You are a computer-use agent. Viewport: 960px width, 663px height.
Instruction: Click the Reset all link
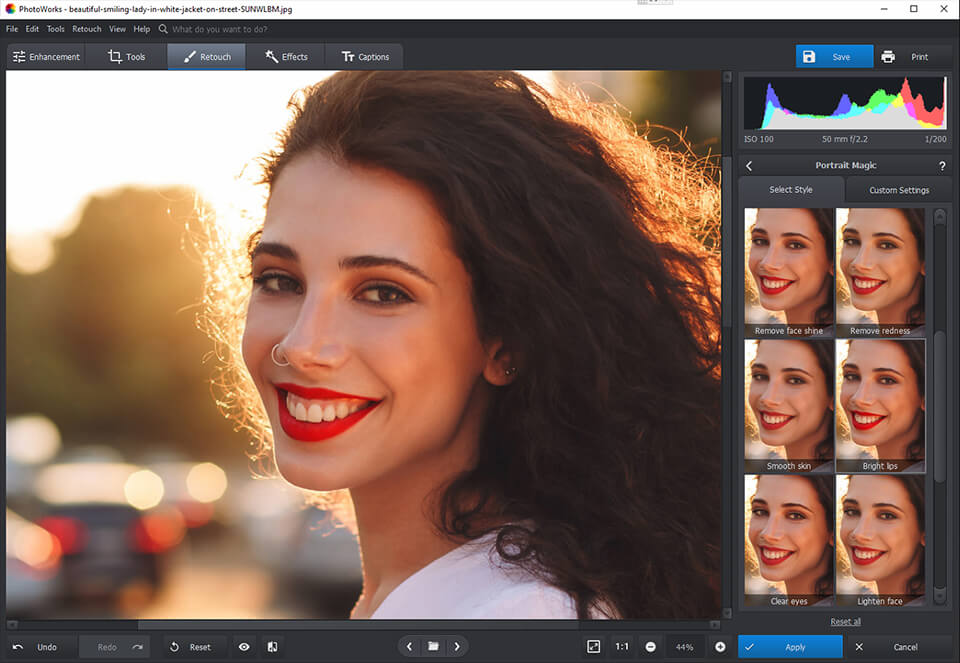coord(845,622)
